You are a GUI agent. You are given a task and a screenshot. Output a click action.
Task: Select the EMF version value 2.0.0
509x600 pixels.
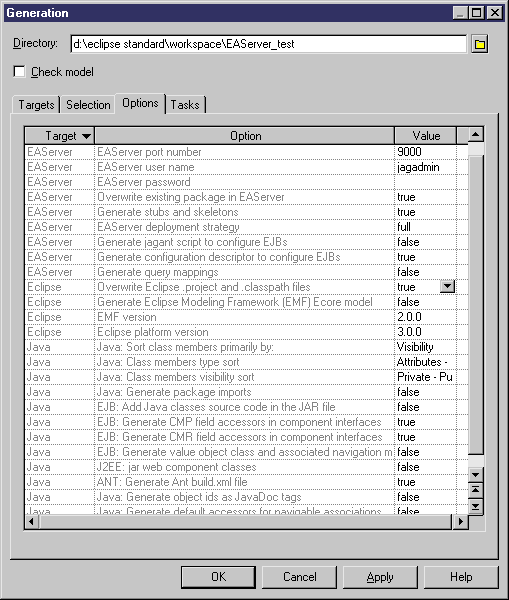pos(425,317)
